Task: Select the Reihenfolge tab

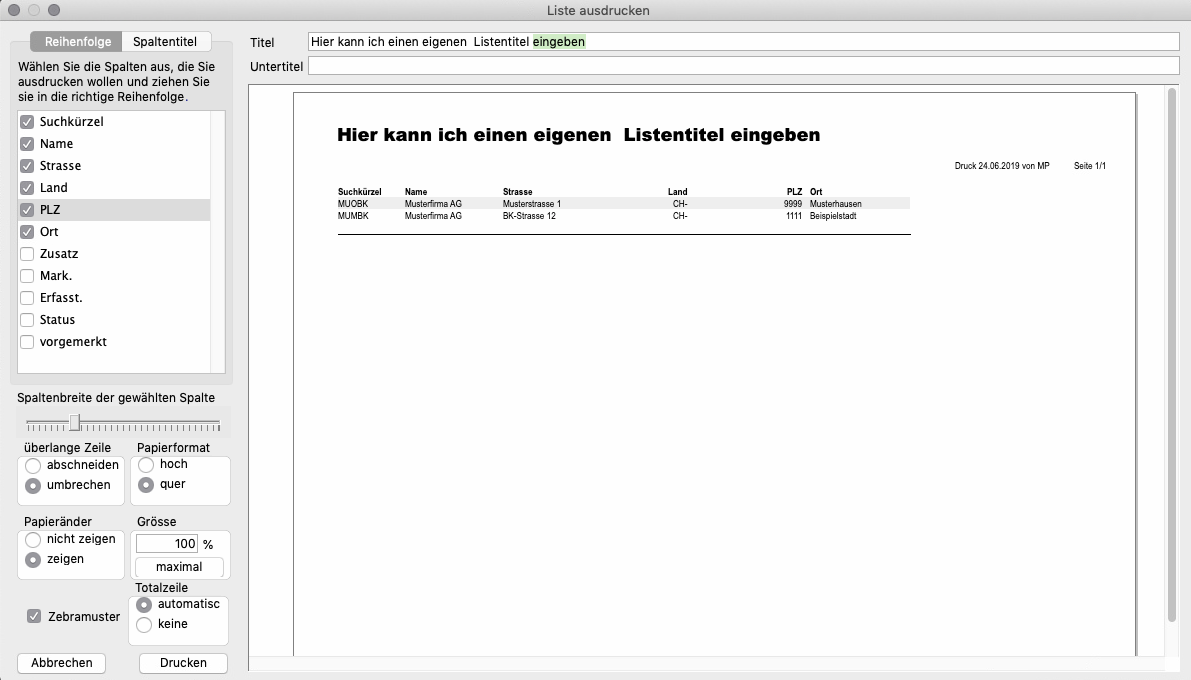Action: (x=76, y=41)
